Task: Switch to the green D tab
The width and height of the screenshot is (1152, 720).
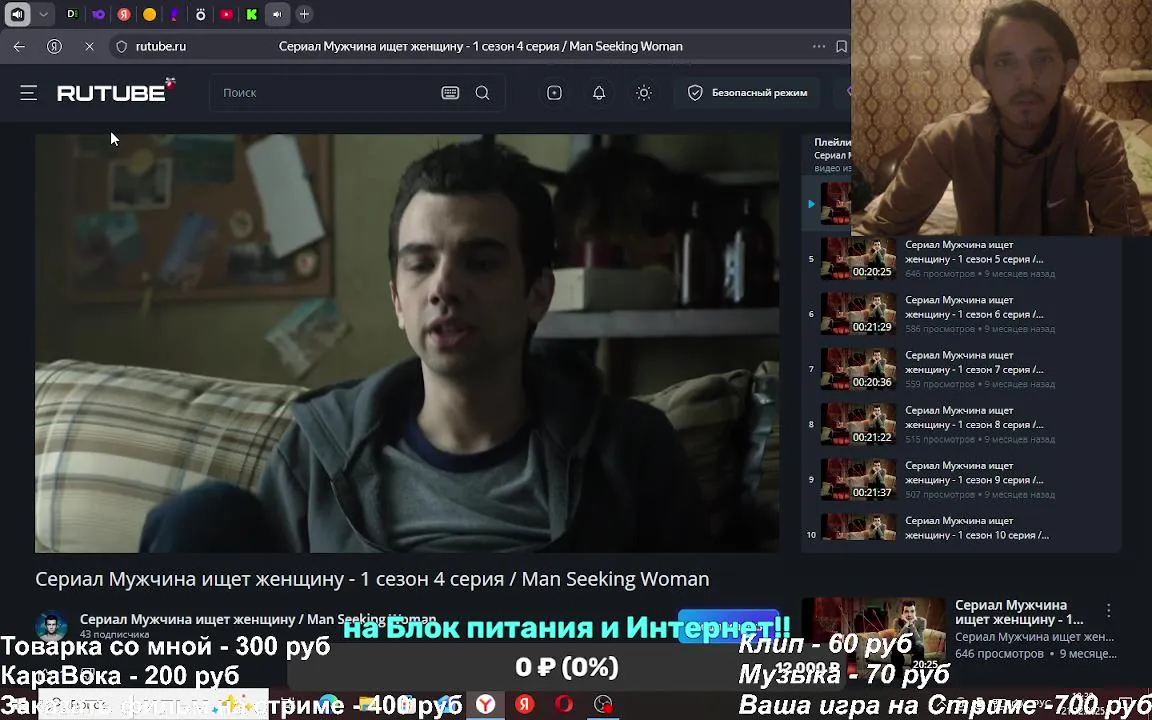Action: tap(72, 14)
